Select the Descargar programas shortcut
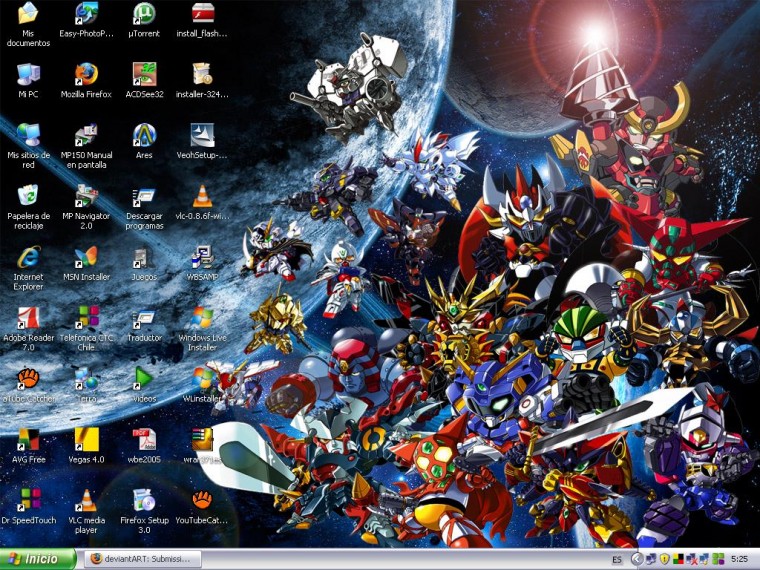Image resolution: width=760 pixels, height=570 pixels. point(144,196)
